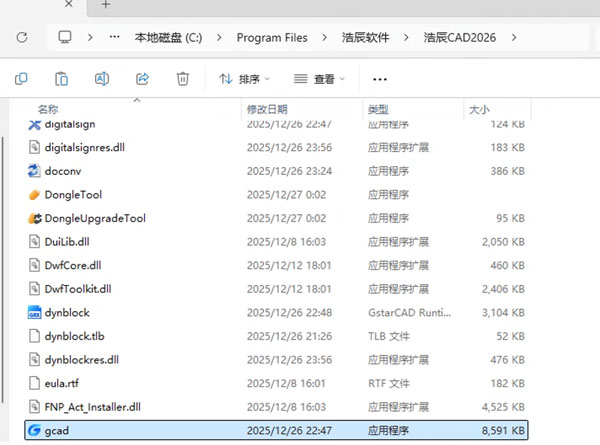600x445 pixels.
Task: Click the rename icon in toolbar
Action: point(102,79)
